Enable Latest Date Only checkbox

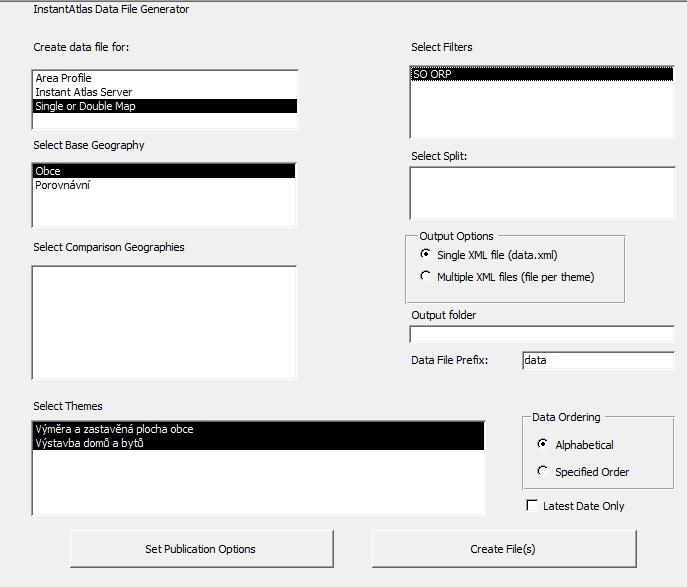pyautogui.click(x=532, y=506)
